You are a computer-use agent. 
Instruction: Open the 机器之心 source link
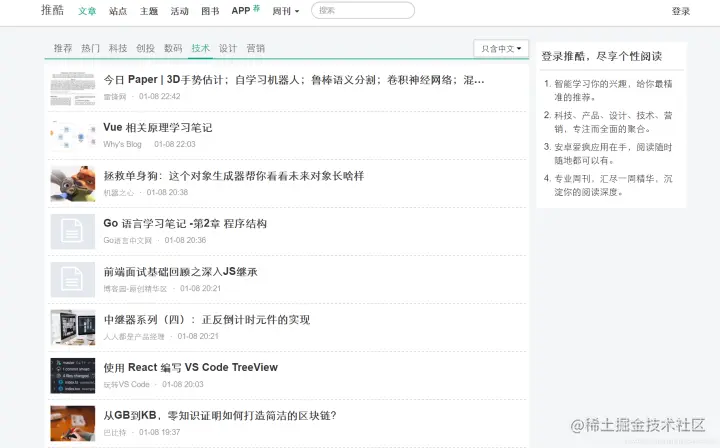pyautogui.click(x=118, y=192)
